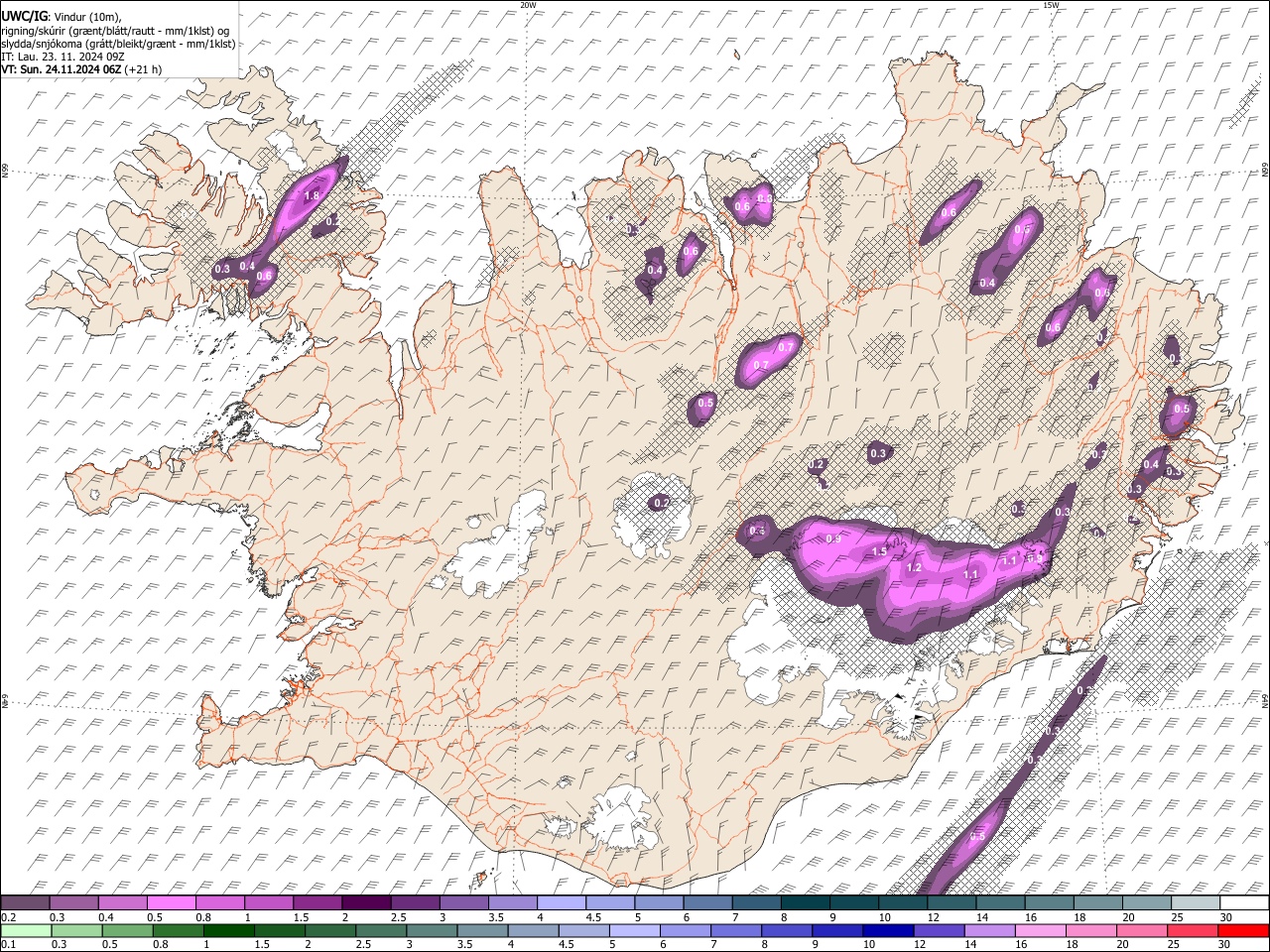Click the '20W' longitude label

[x=528, y=5]
